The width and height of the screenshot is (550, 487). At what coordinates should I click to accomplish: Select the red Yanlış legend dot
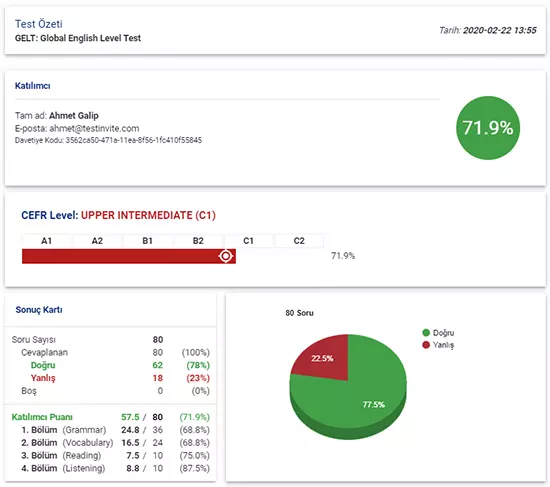(x=426, y=345)
